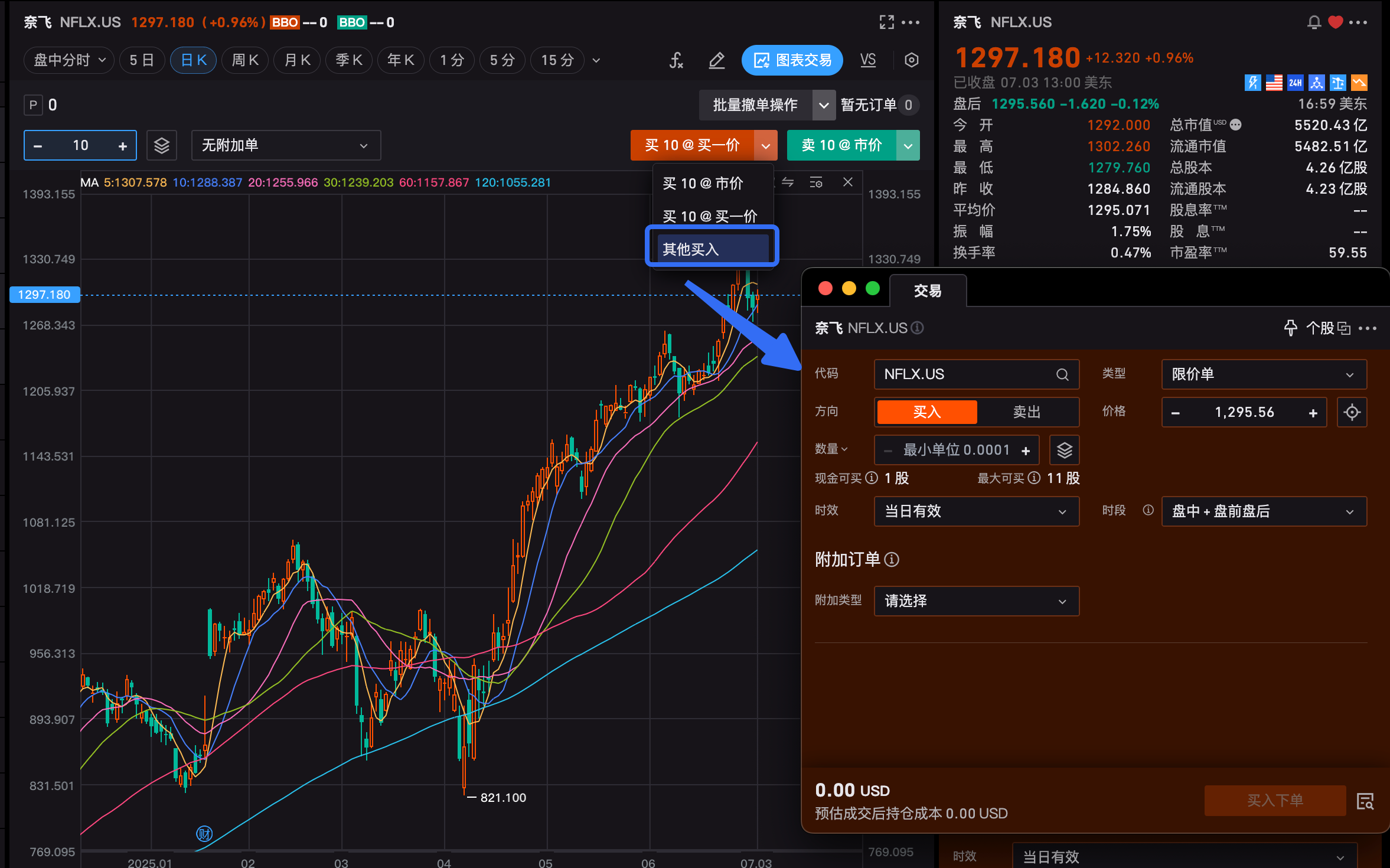The image size is (1390, 868).
Task: Click the lightning level-1 quote badge
Action: click(1252, 83)
